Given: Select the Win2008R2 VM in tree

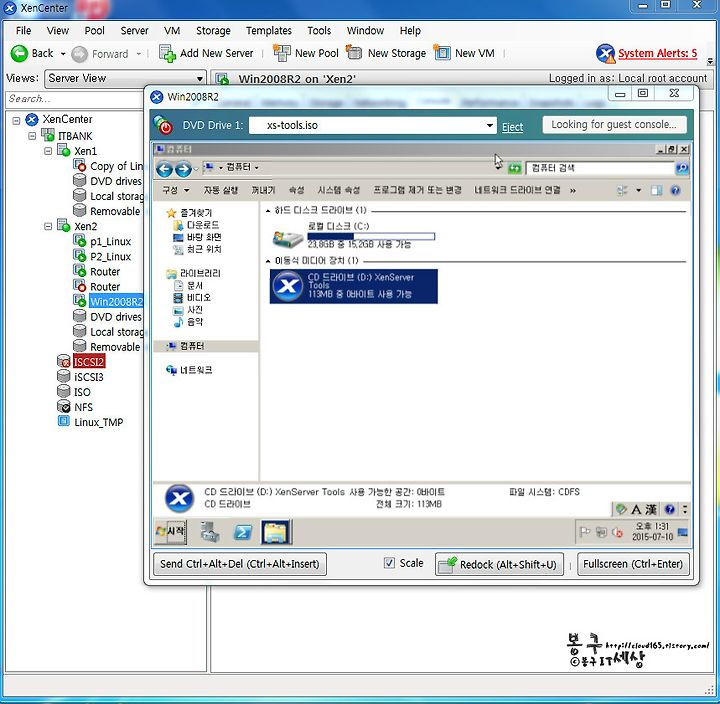Looking at the screenshot, I should point(116,302).
